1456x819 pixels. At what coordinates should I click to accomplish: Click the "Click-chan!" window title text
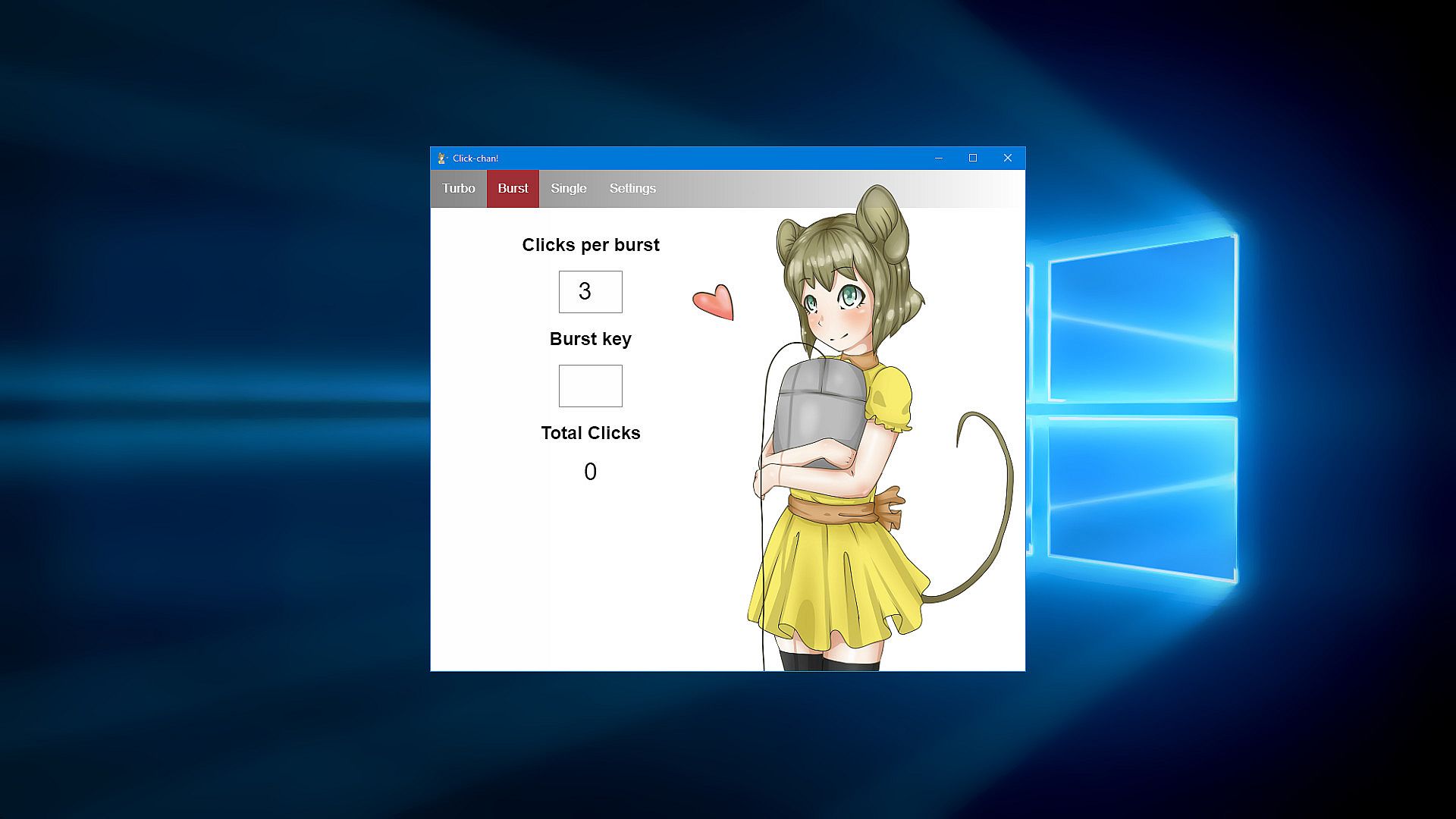pyautogui.click(x=475, y=158)
